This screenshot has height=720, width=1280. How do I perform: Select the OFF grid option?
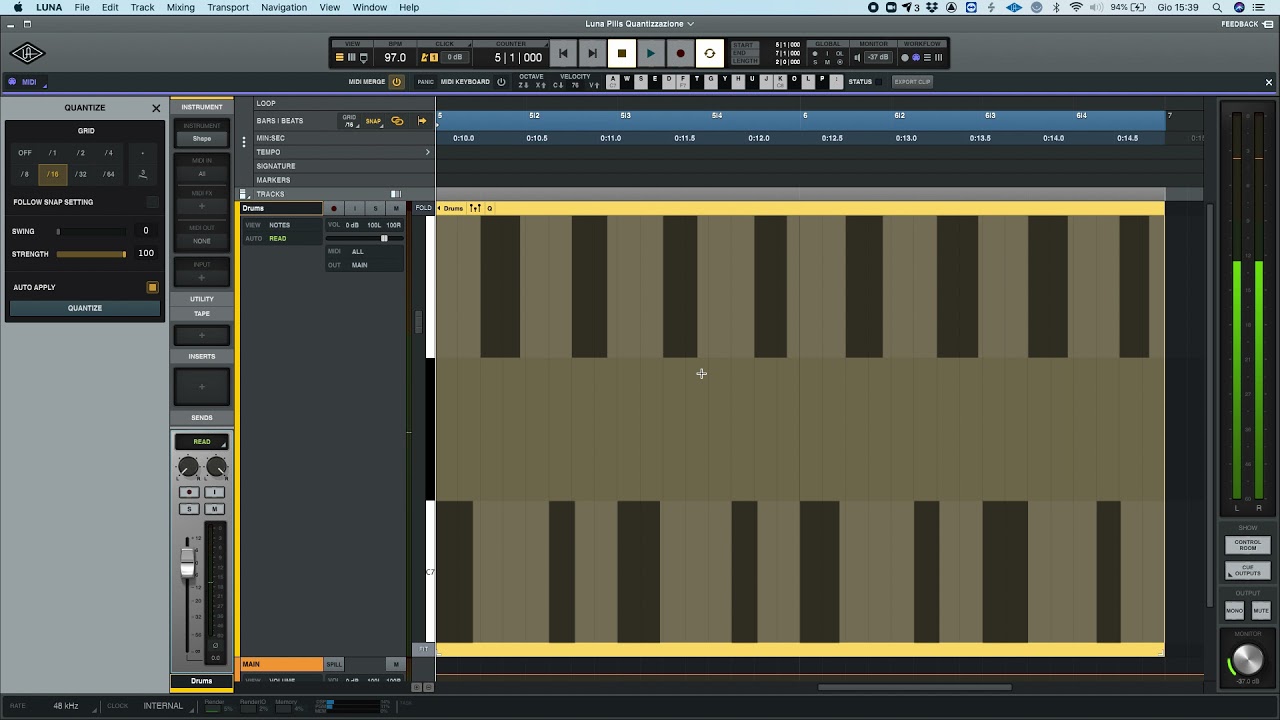point(25,153)
